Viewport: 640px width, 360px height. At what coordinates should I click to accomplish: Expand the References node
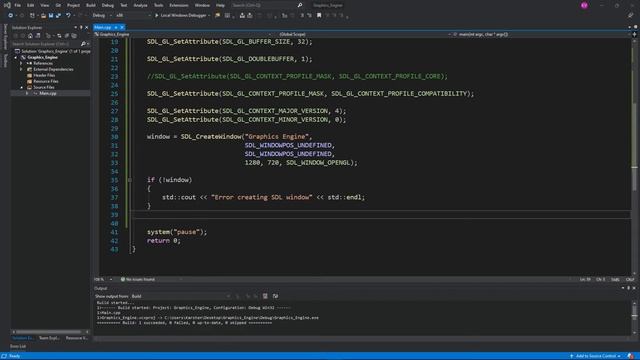pos(22,64)
